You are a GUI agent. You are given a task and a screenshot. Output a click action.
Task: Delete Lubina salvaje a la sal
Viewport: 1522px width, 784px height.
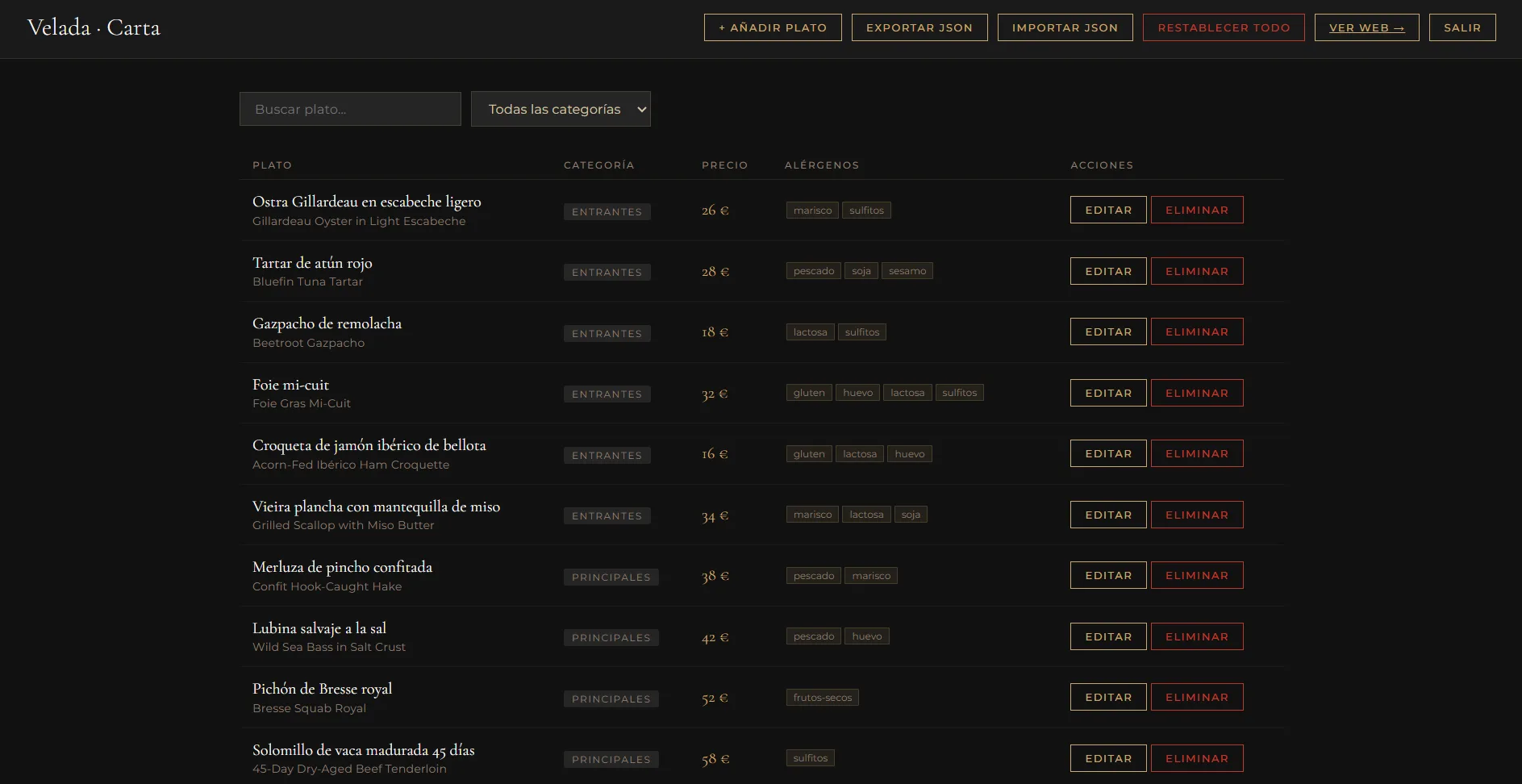point(1197,636)
